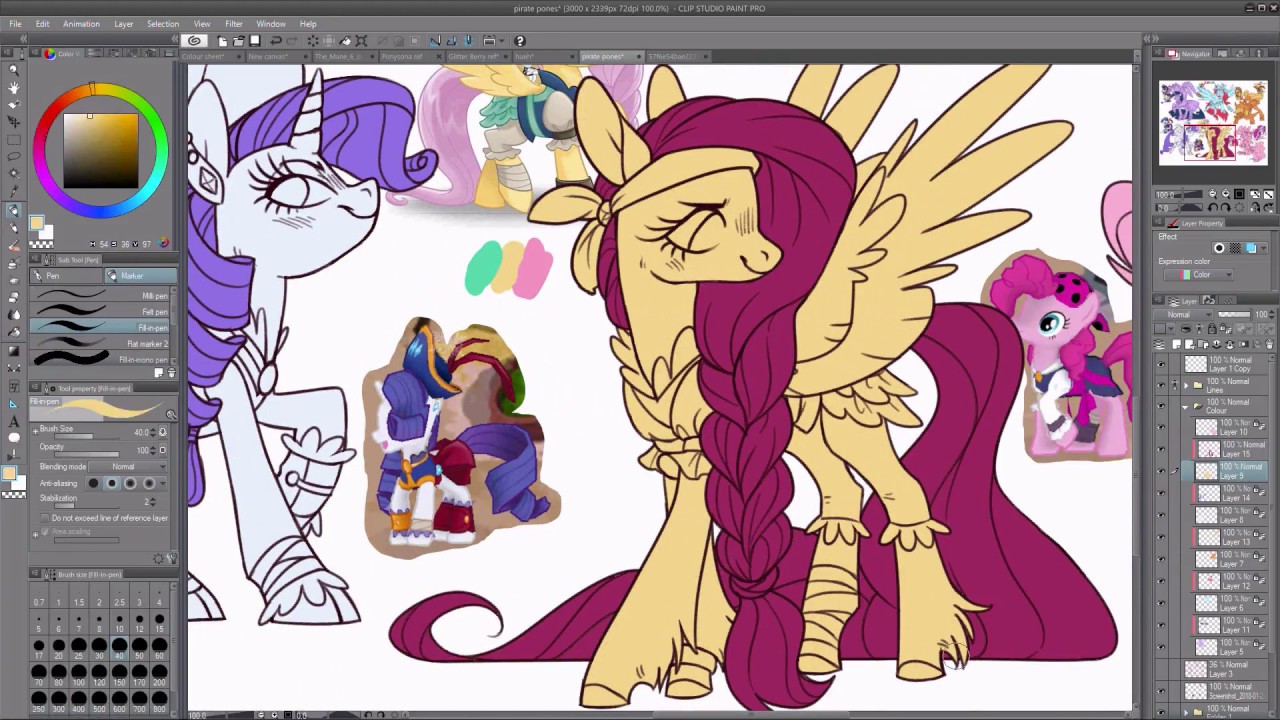Select the Operation object tool
The width and height of the screenshot is (1280, 720).
[x=14, y=104]
